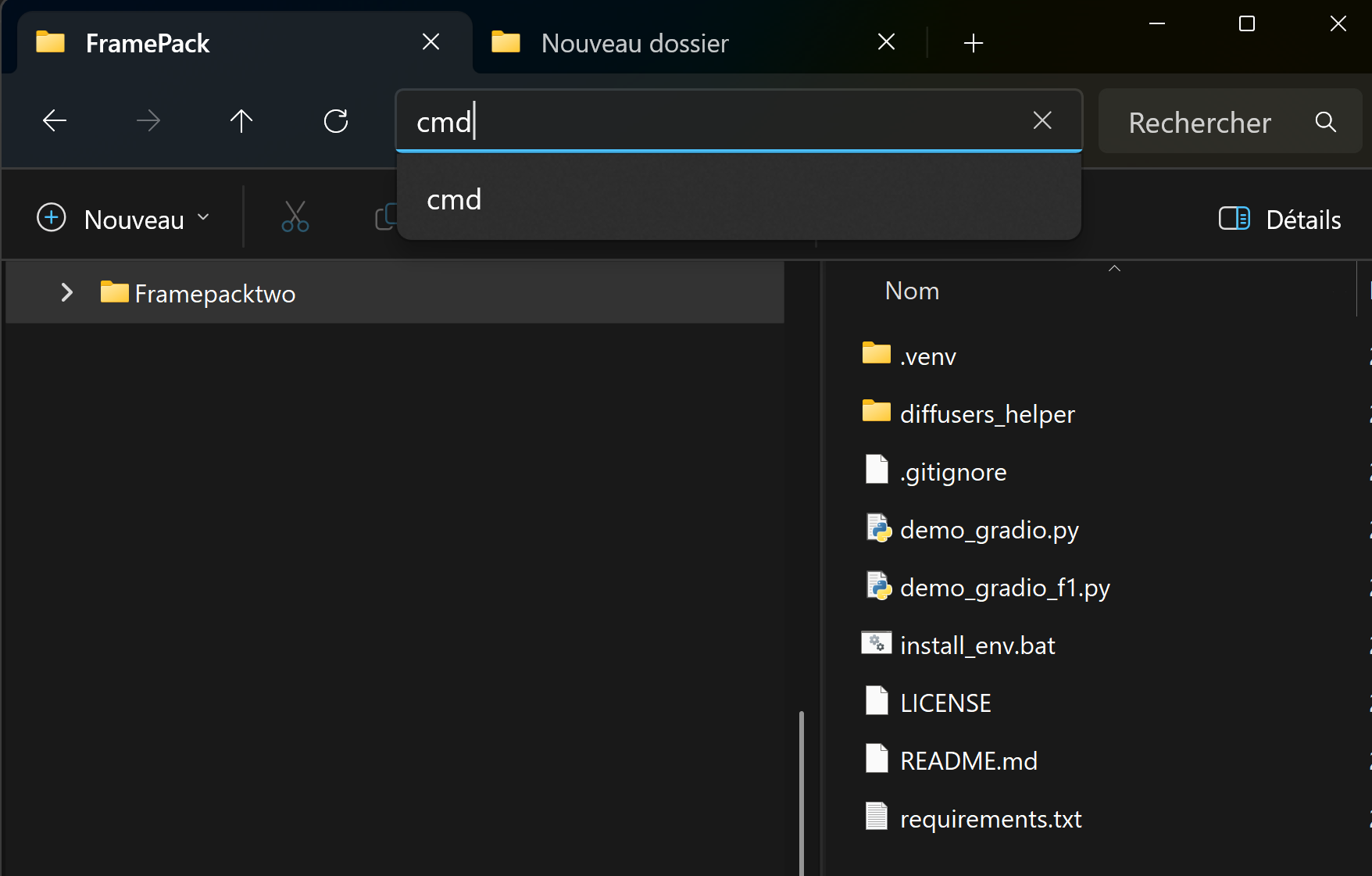Click the .gitignore file icon
The width and height of the screenshot is (1372, 876).
877,469
